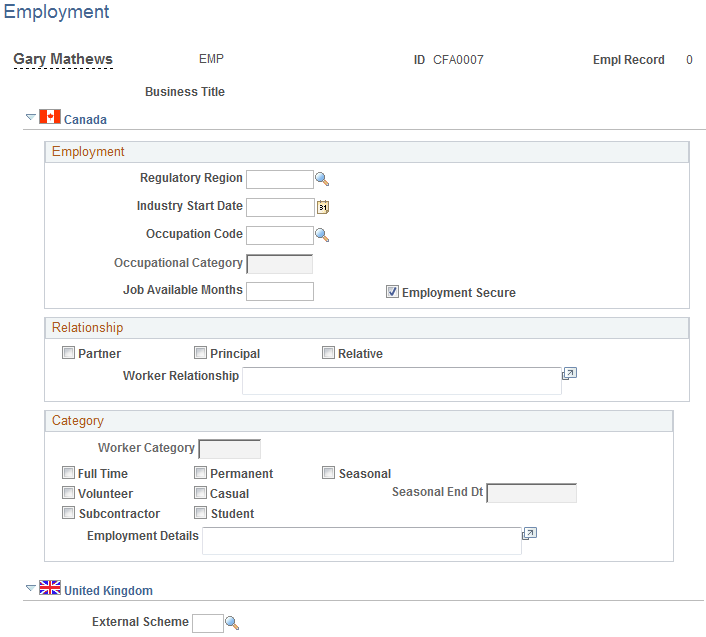Enable the Seasonal checkbox

point(328,473)
